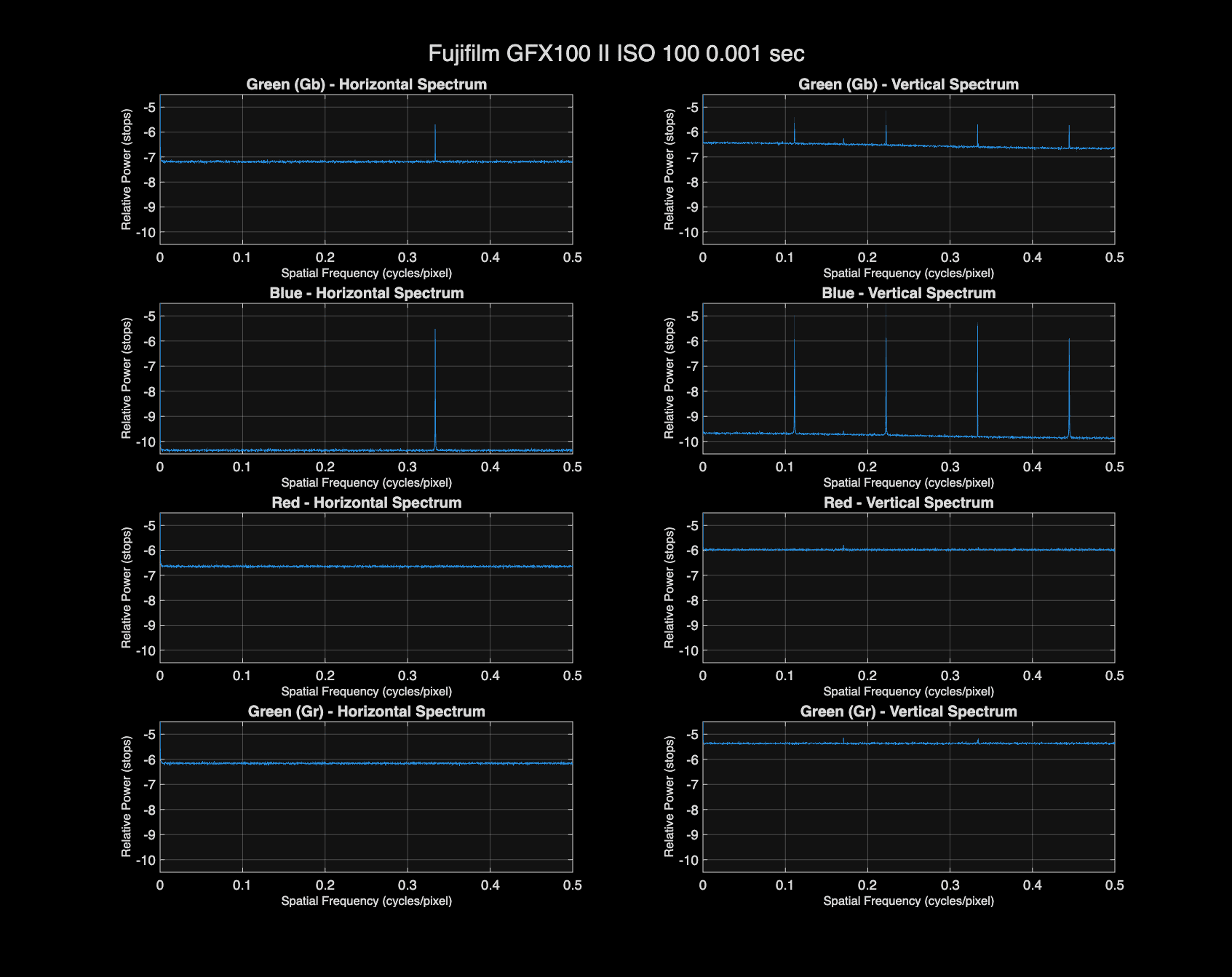Select the 'Green (Gb) - Horizontal Spectrum' title
Screen dimensions: 1232x977
(x=367, y=84)
